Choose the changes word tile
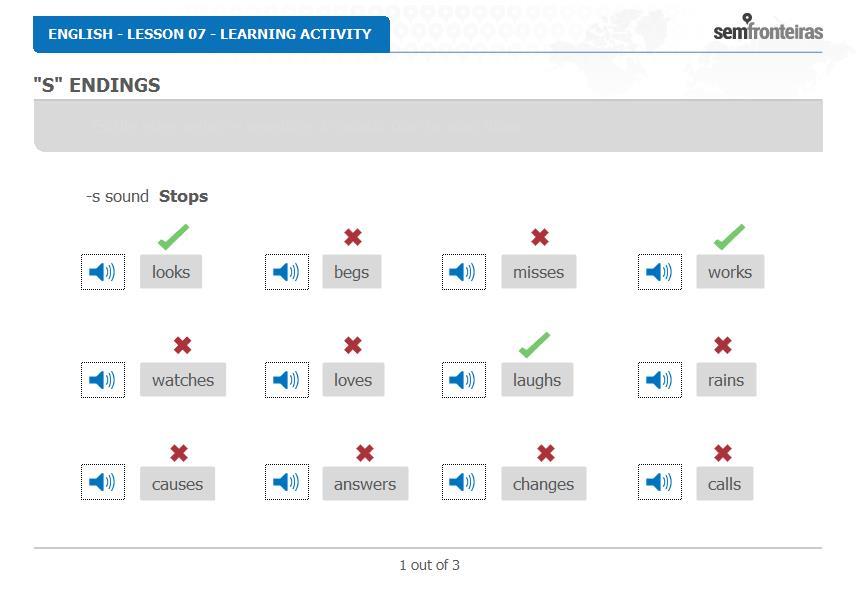 (x=544, y=483)
